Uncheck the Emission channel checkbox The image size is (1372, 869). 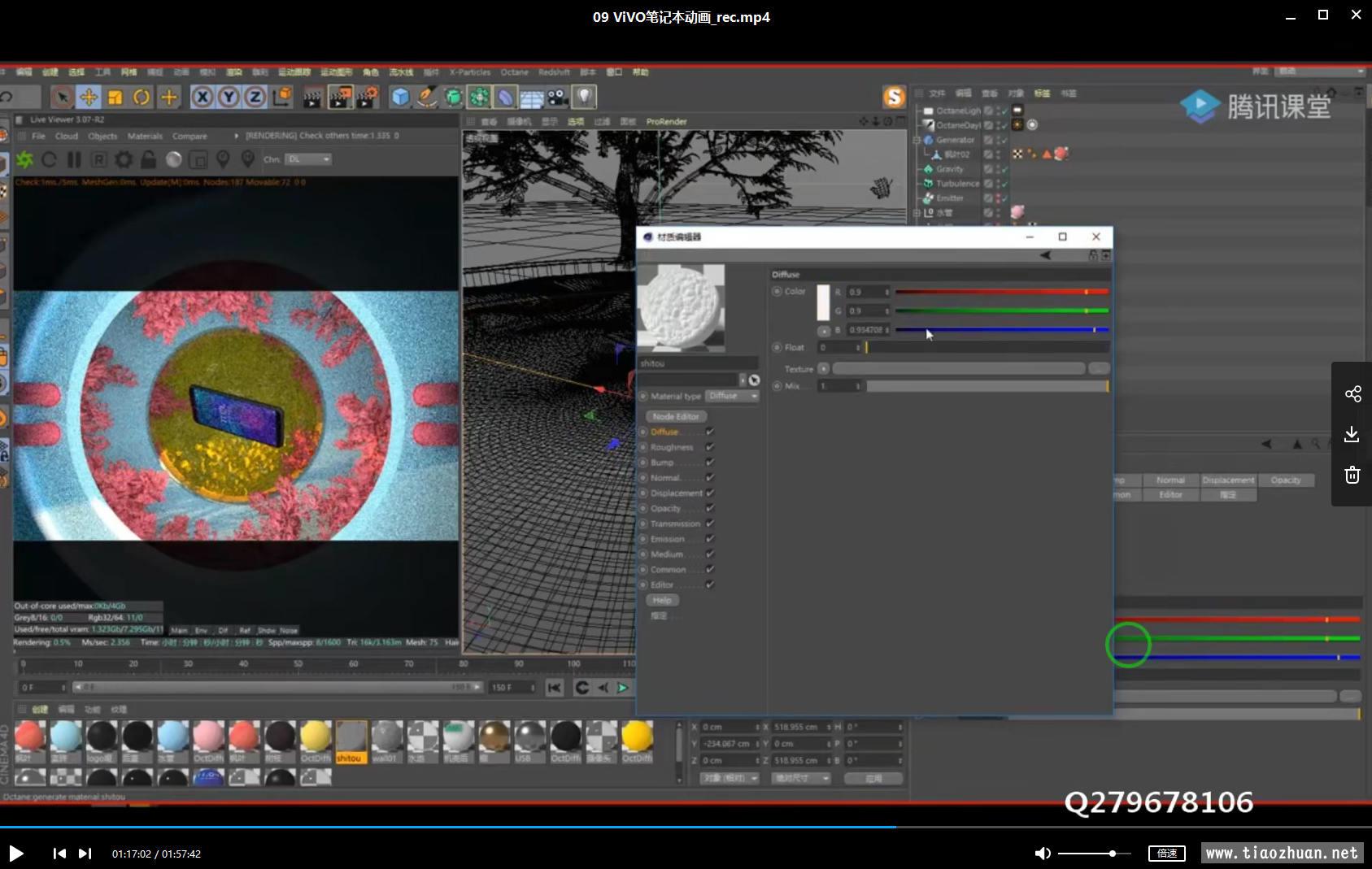click(x=710, y=539)
